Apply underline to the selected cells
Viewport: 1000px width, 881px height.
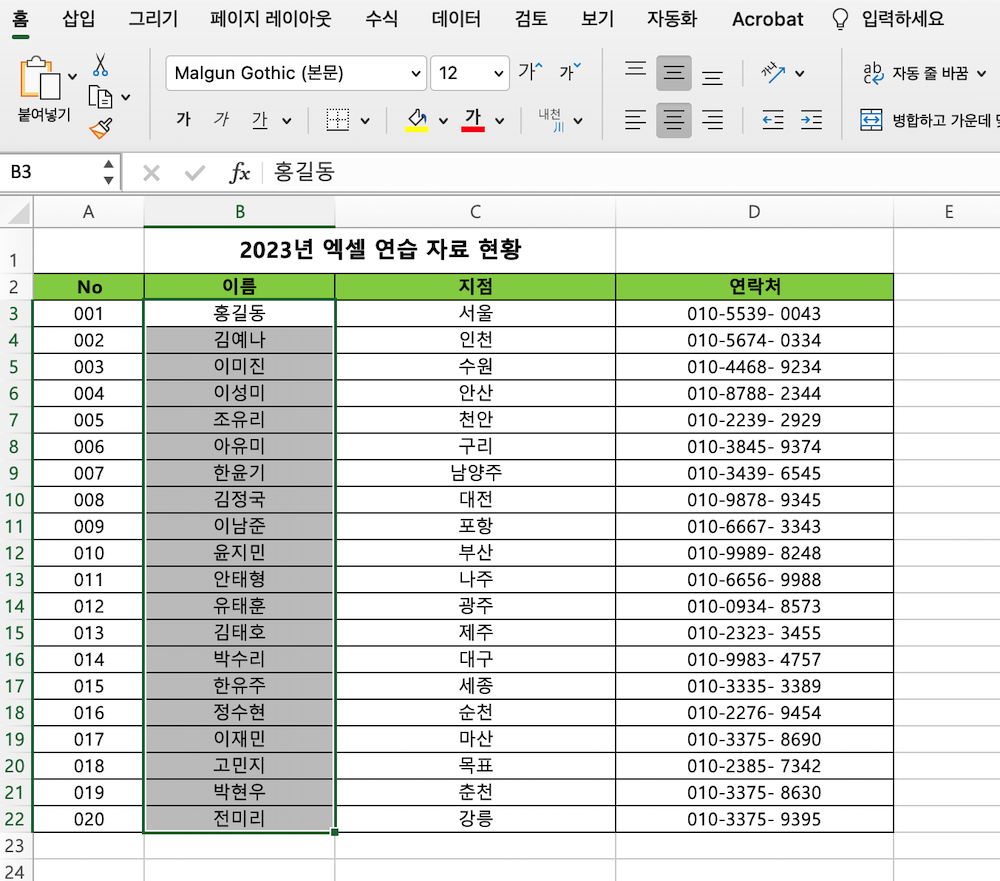(x=261, y=118)
